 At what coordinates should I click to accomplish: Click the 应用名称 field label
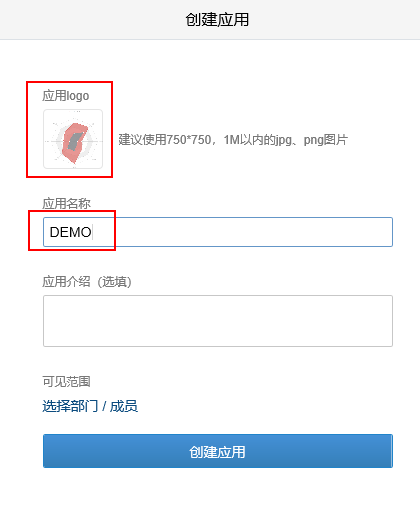pos(66,203)
